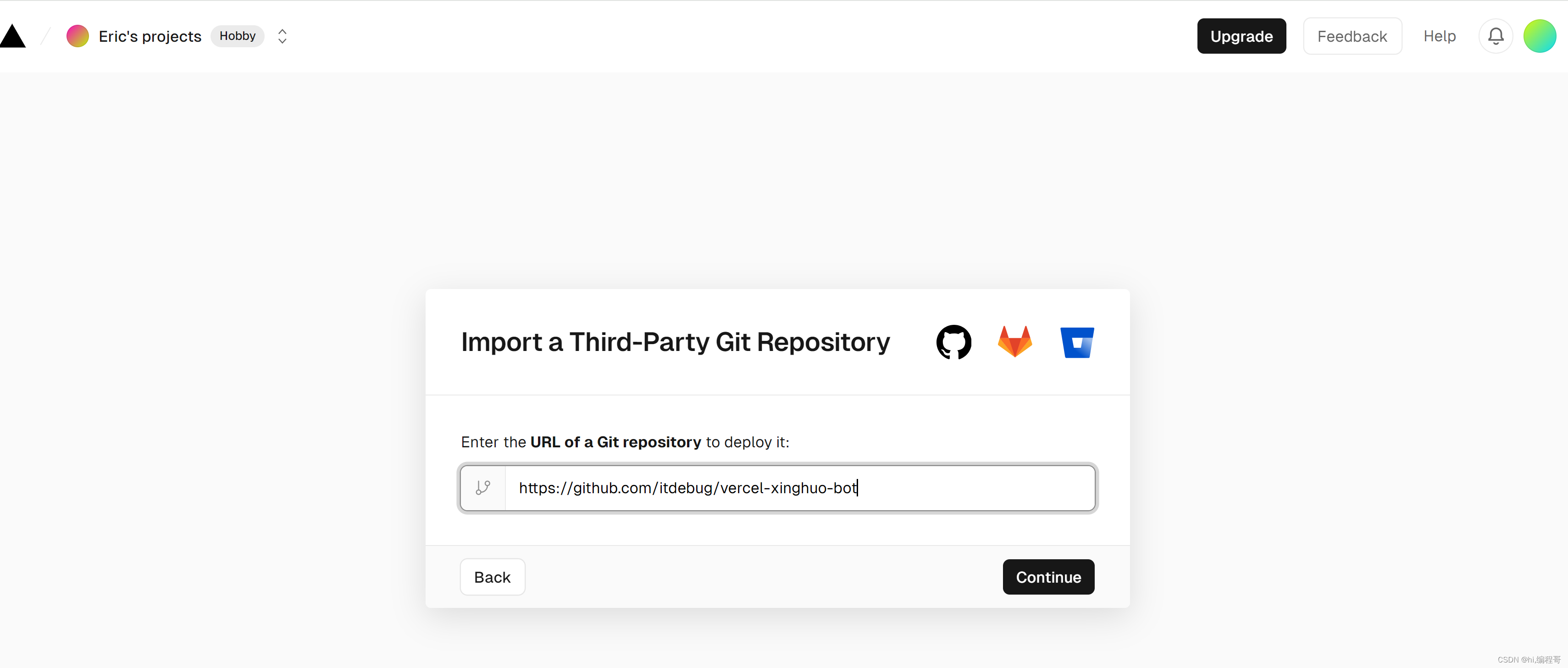Select the GitLab fox icon
1568x668 pixels.
(1015, 342)
